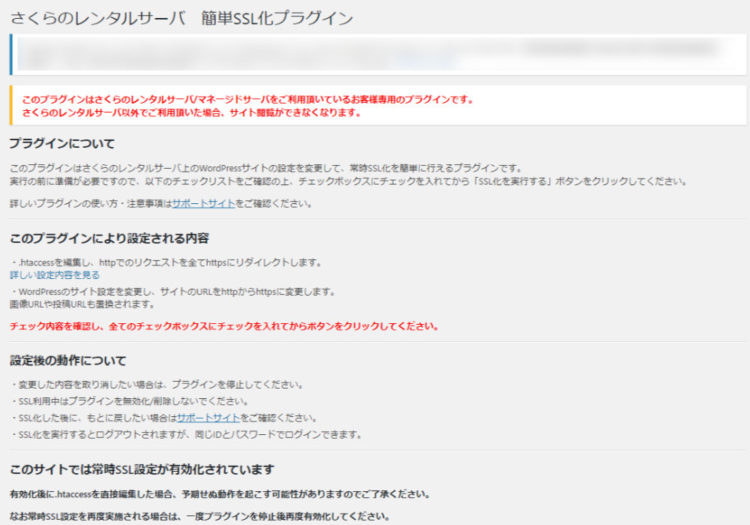Open the サポートサイト link in 設定後の動作について
Screen dimensions: 750x525
click(208, 418)
